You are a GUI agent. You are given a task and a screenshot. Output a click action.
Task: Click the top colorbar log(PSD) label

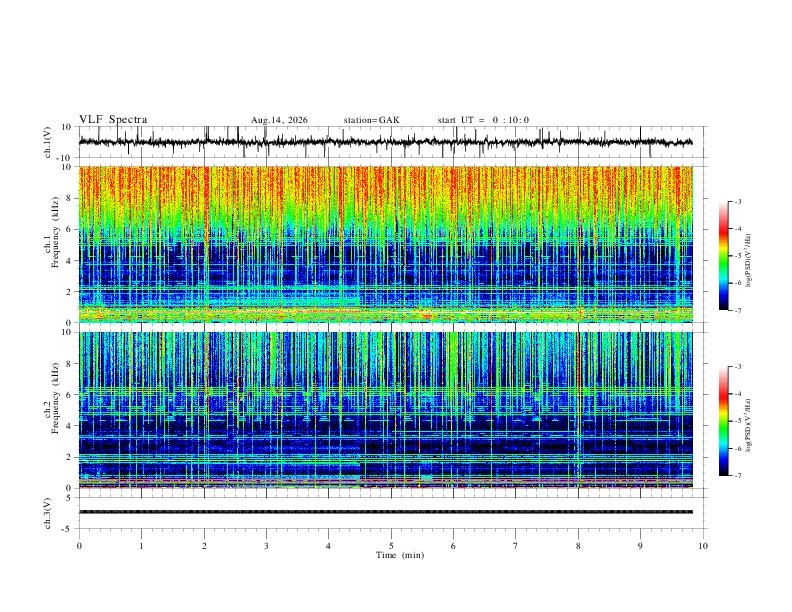click(x=748, y=261)
